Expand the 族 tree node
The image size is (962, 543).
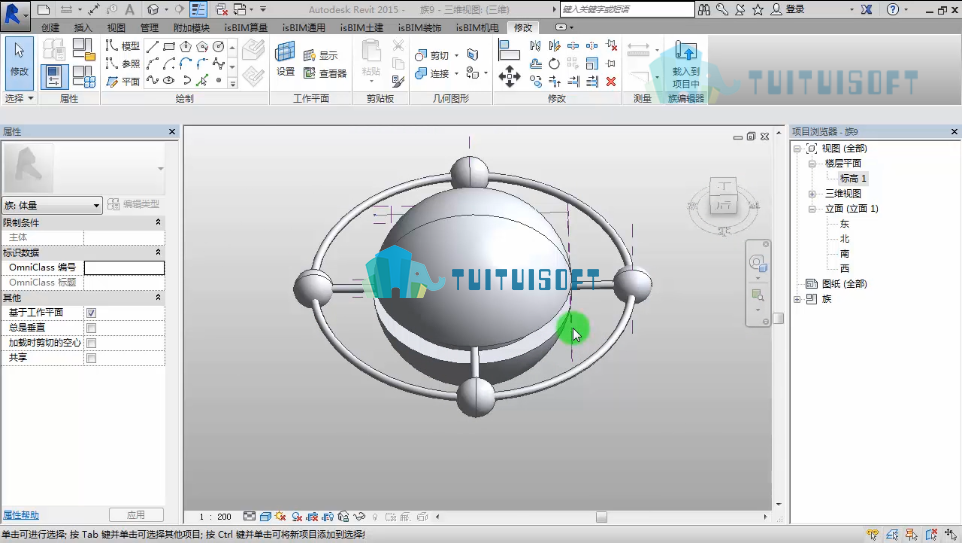click(x=797, y=299)
